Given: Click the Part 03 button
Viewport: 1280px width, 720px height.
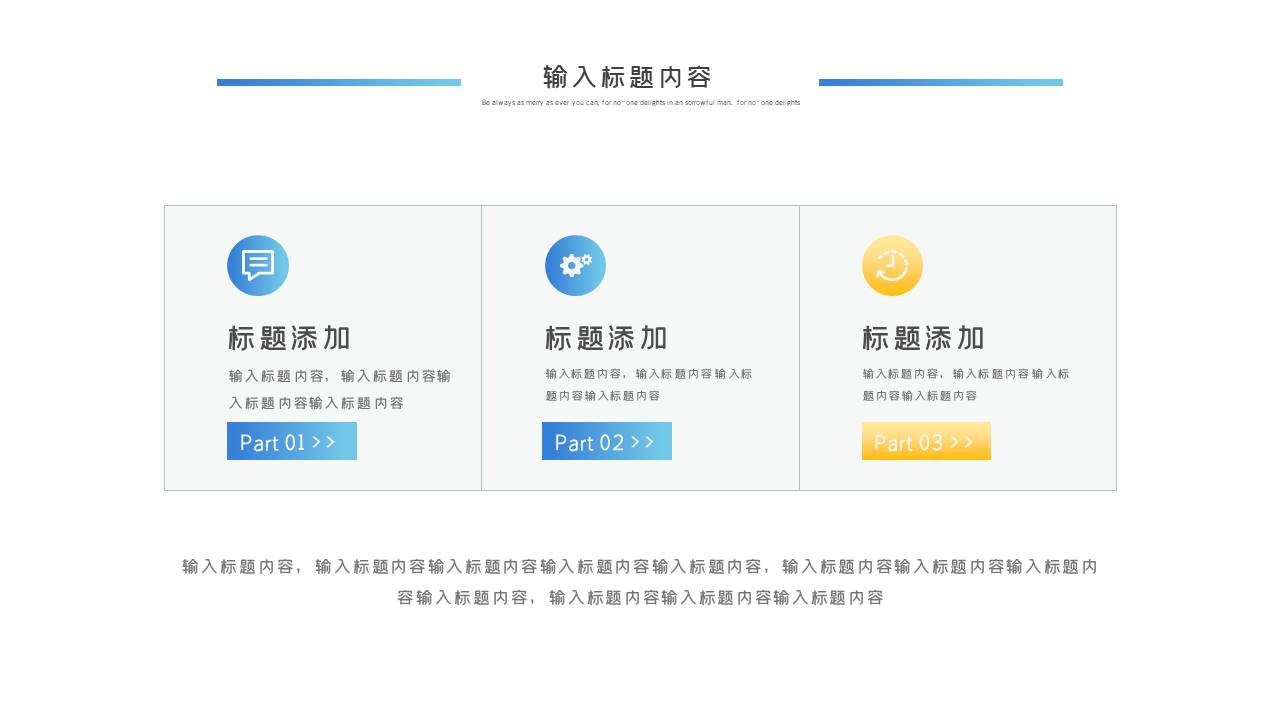Looking at the screenshot, I should [926, 441].
